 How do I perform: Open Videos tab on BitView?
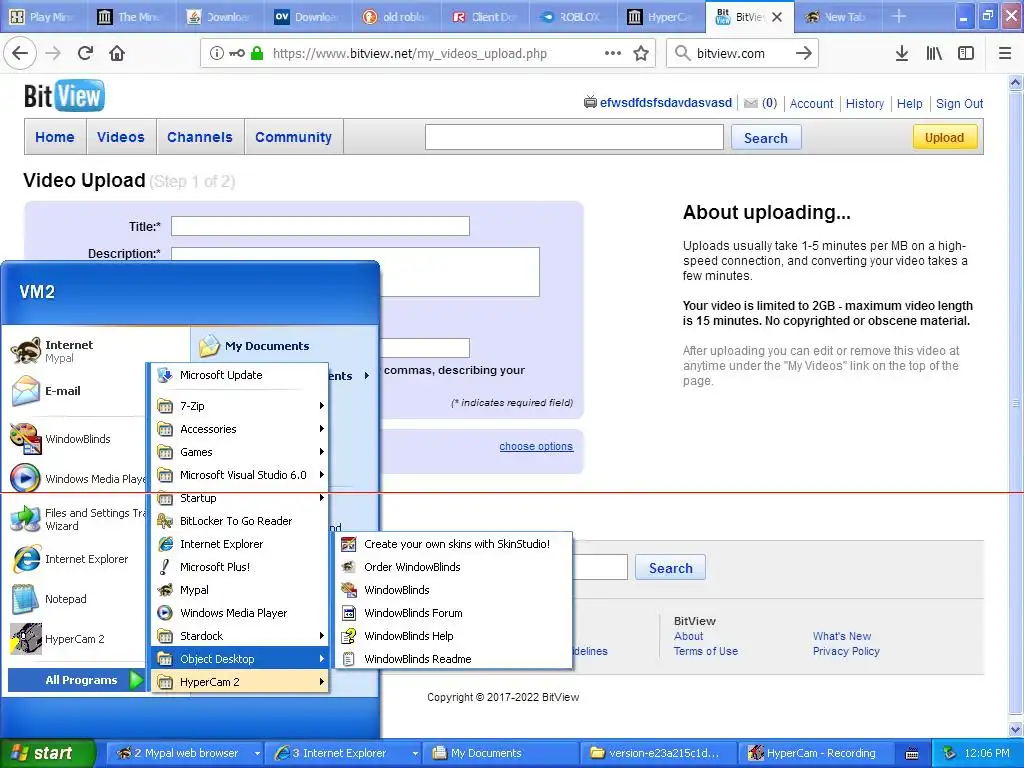tap(121, 137)
